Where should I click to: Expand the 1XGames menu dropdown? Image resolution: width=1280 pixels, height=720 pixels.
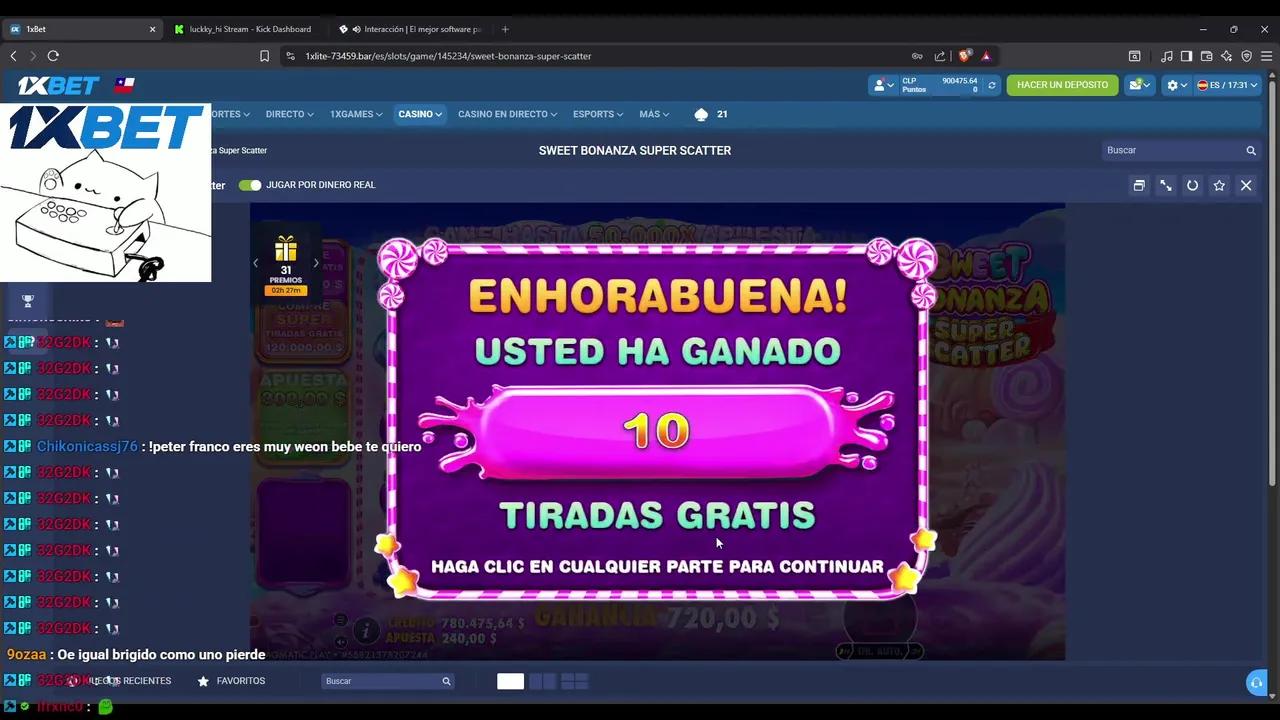(x=356, y=114)
